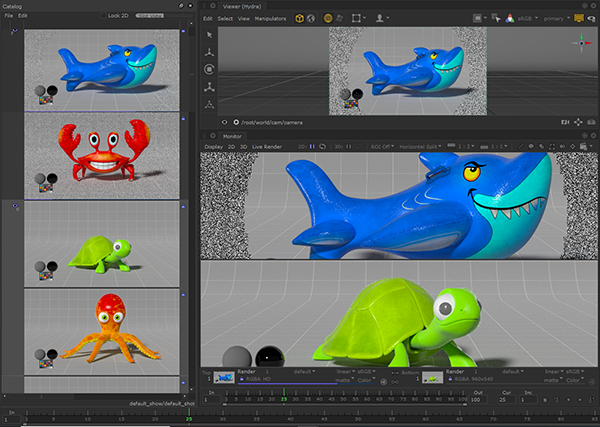Open the Horizontal Split dropdown

pos(421,146)
